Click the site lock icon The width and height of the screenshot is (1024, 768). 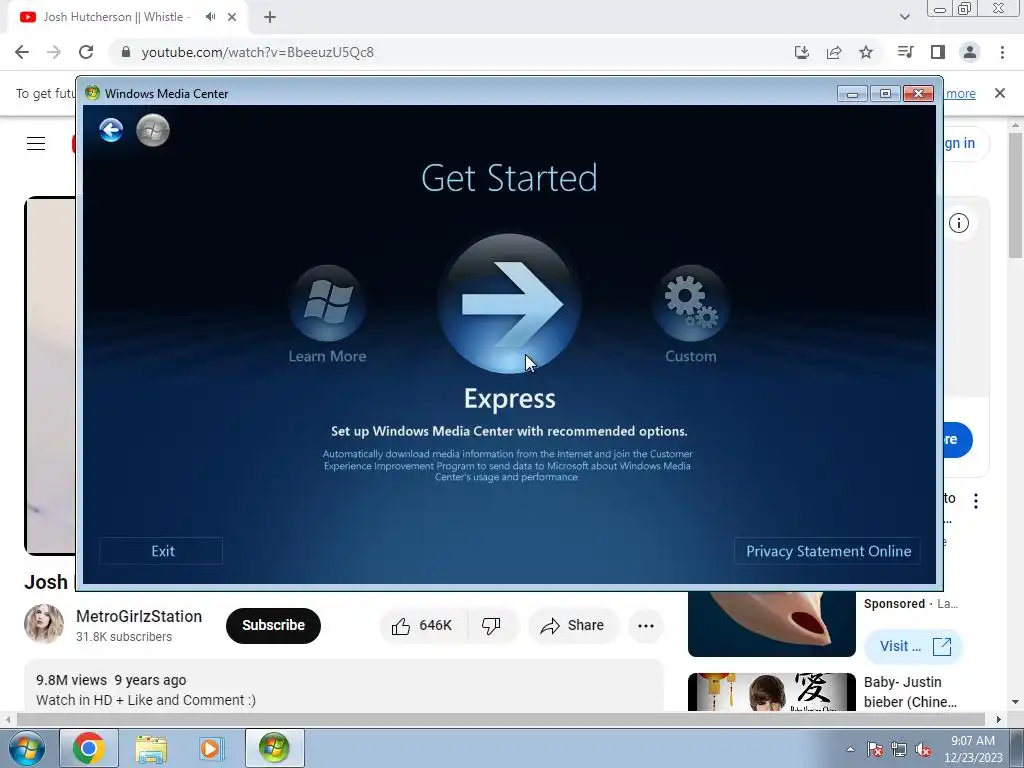point(126,52)
